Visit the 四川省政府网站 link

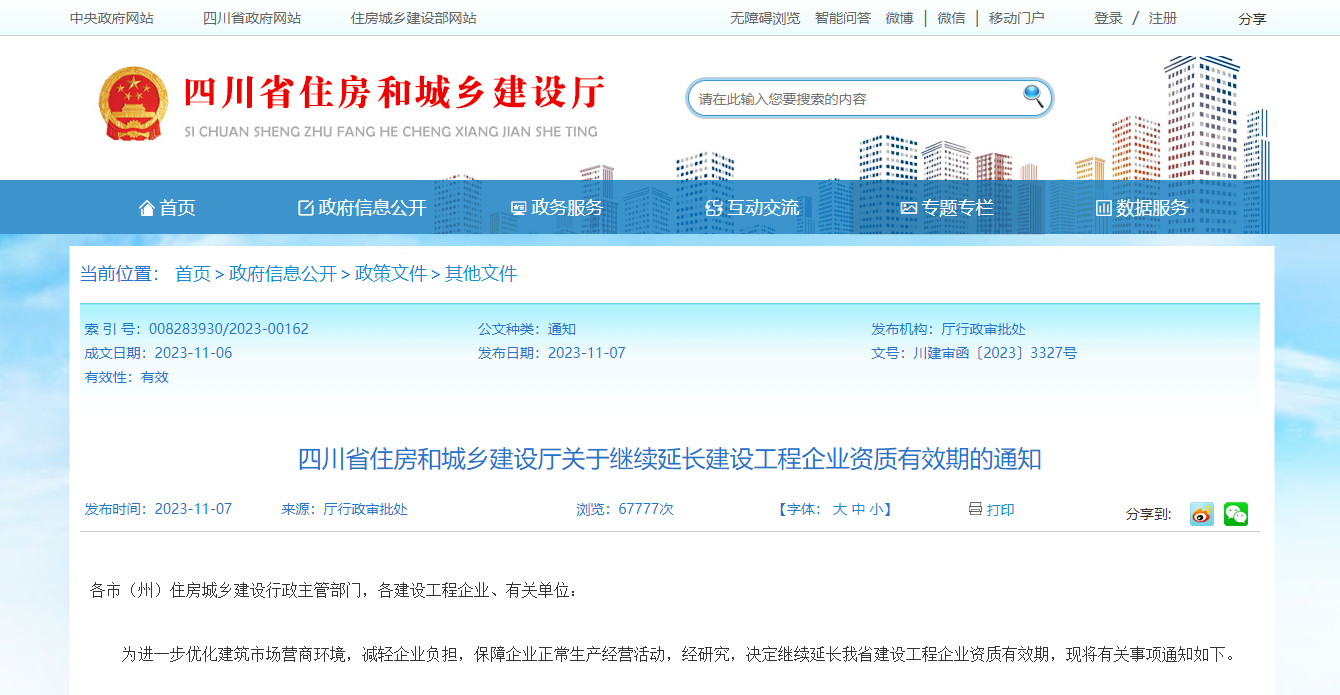click(252, 18)
